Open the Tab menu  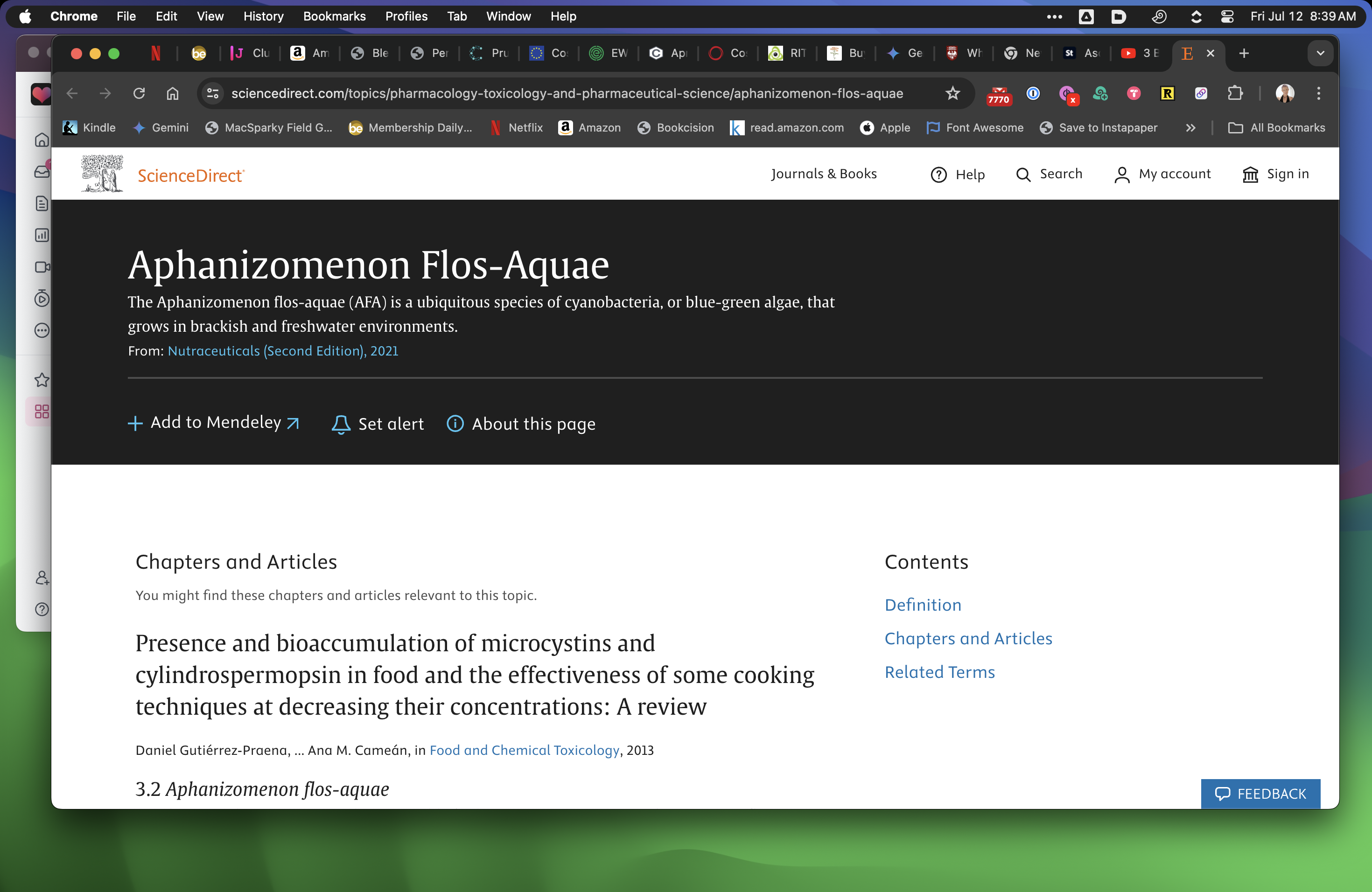point(456,17)
